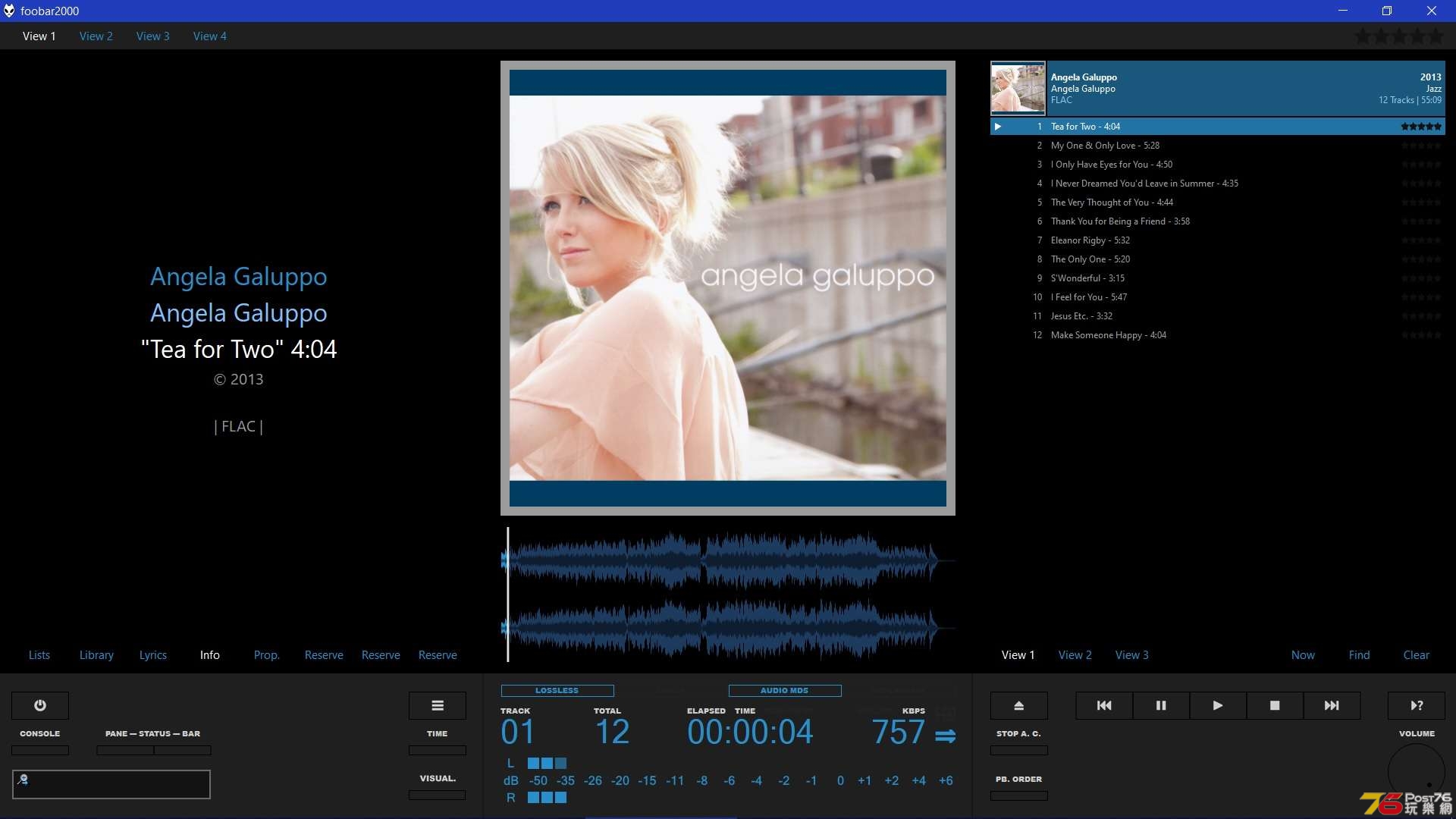Click the AUDIO MD5 indicator
Image resolution: width=1456 pixels, height=819 pixels.
[x=785, y=691]
